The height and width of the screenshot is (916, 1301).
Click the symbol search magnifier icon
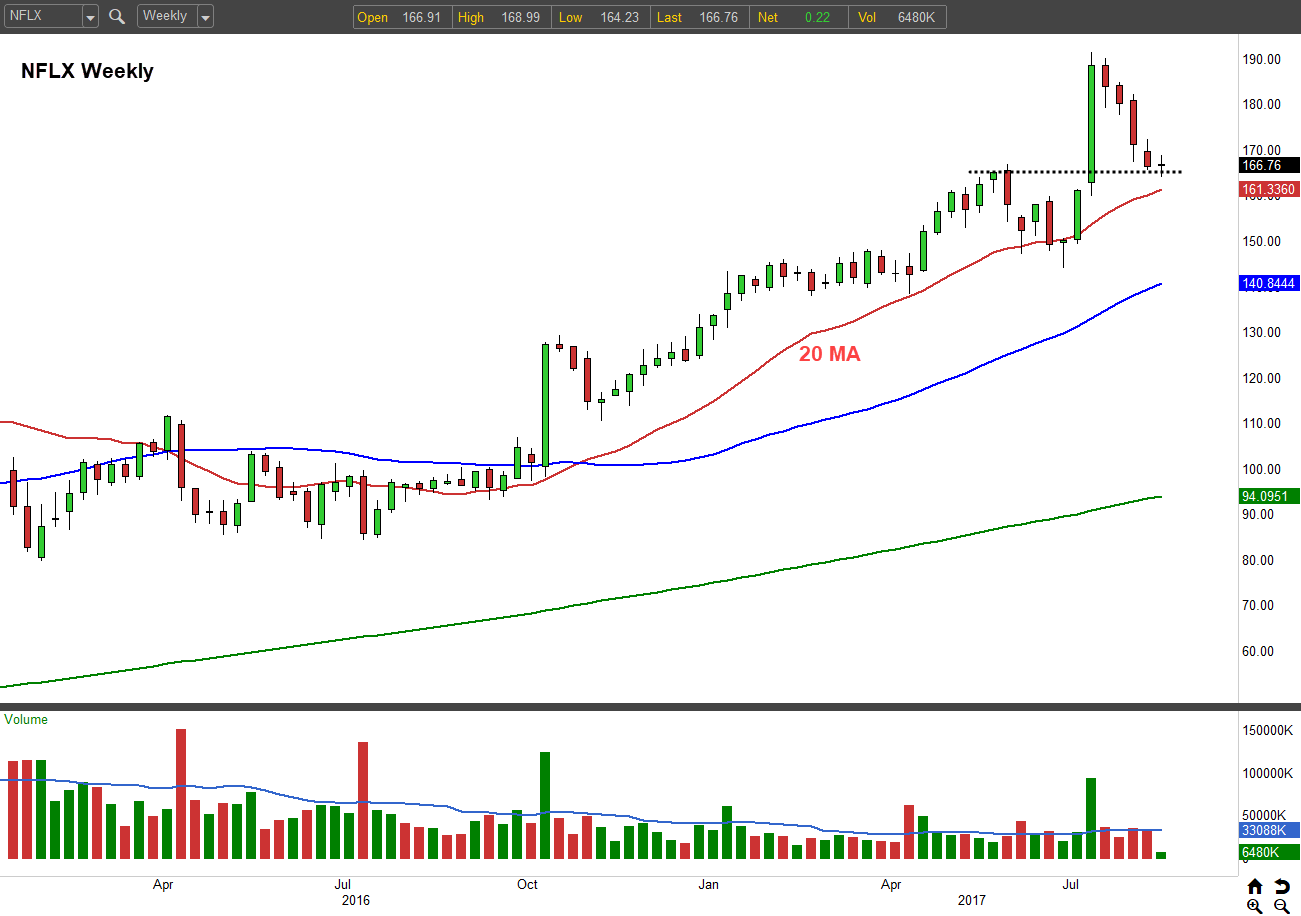pos(117,16)
